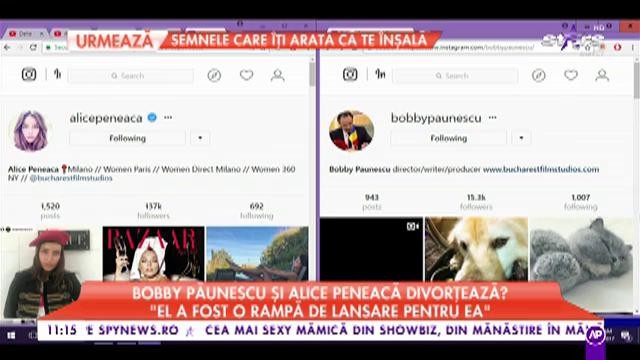Click the verified badge beside alicepeneaca
This screenshot has width=640, height=360.
(x=152, y=118)
